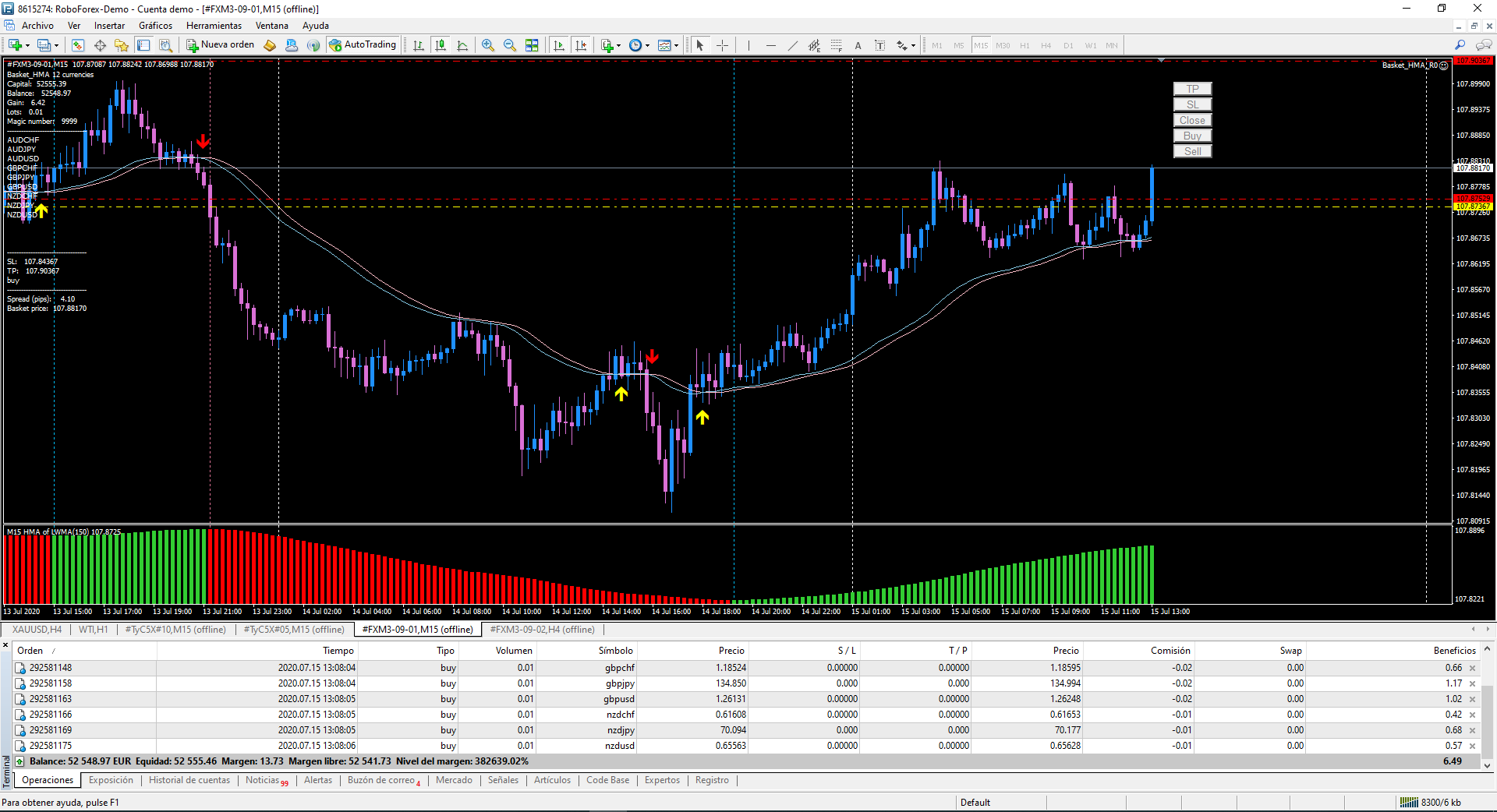Click the SL button on chart
Screen dimensions: 1497x812
click(1192, 104)
